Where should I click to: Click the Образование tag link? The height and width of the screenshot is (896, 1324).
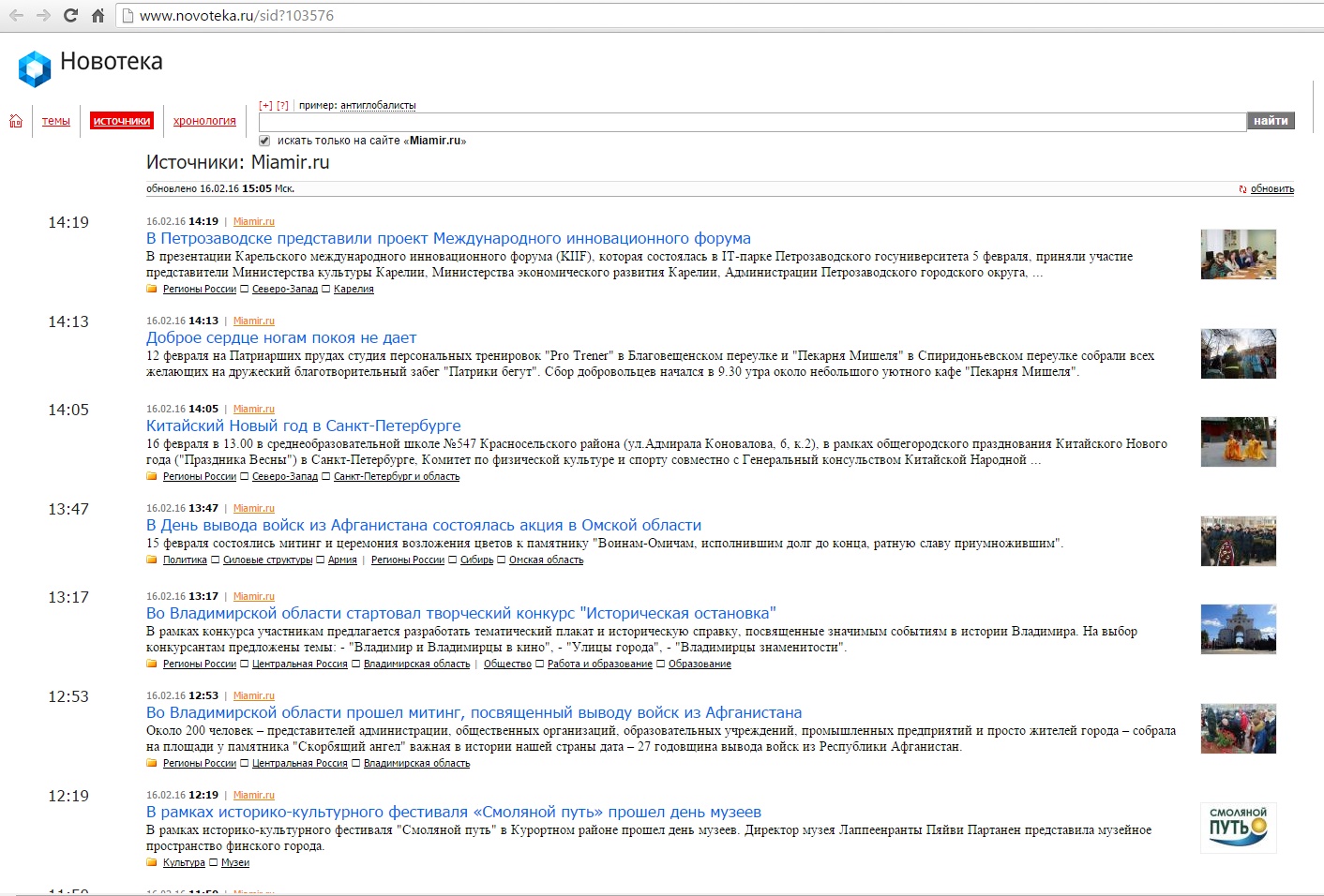(x=700, y=664)
